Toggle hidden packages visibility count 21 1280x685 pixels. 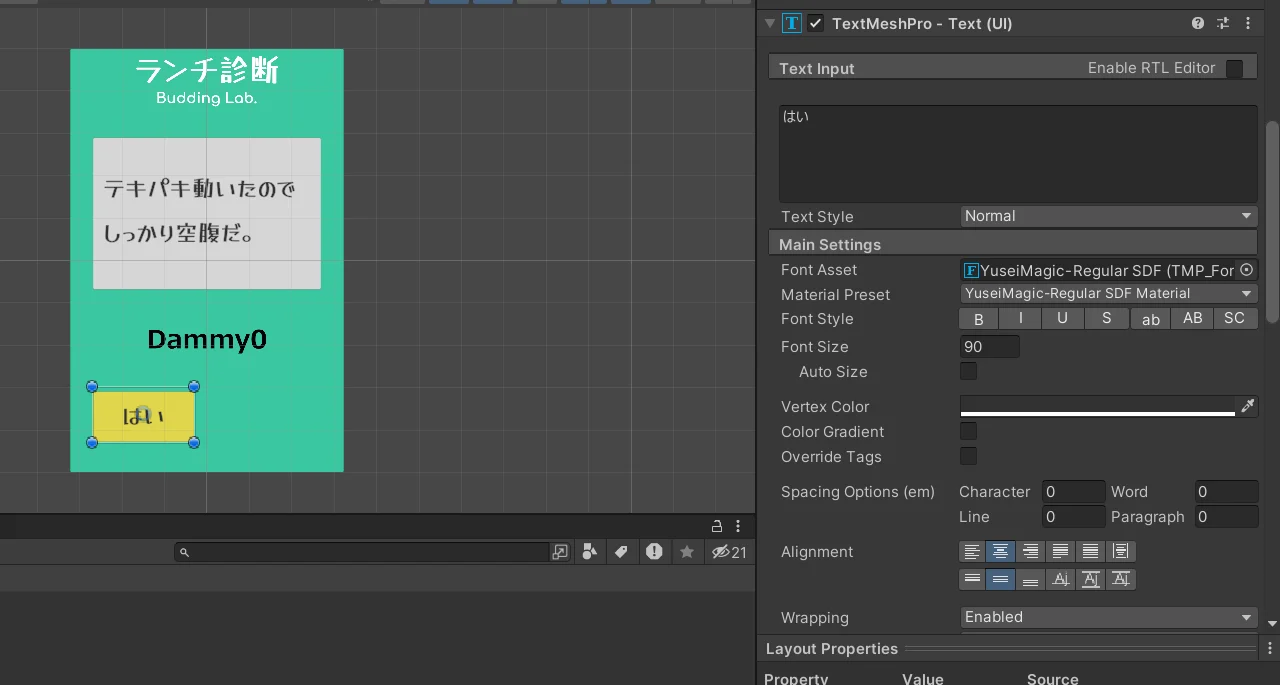click(x=729, y=552)
